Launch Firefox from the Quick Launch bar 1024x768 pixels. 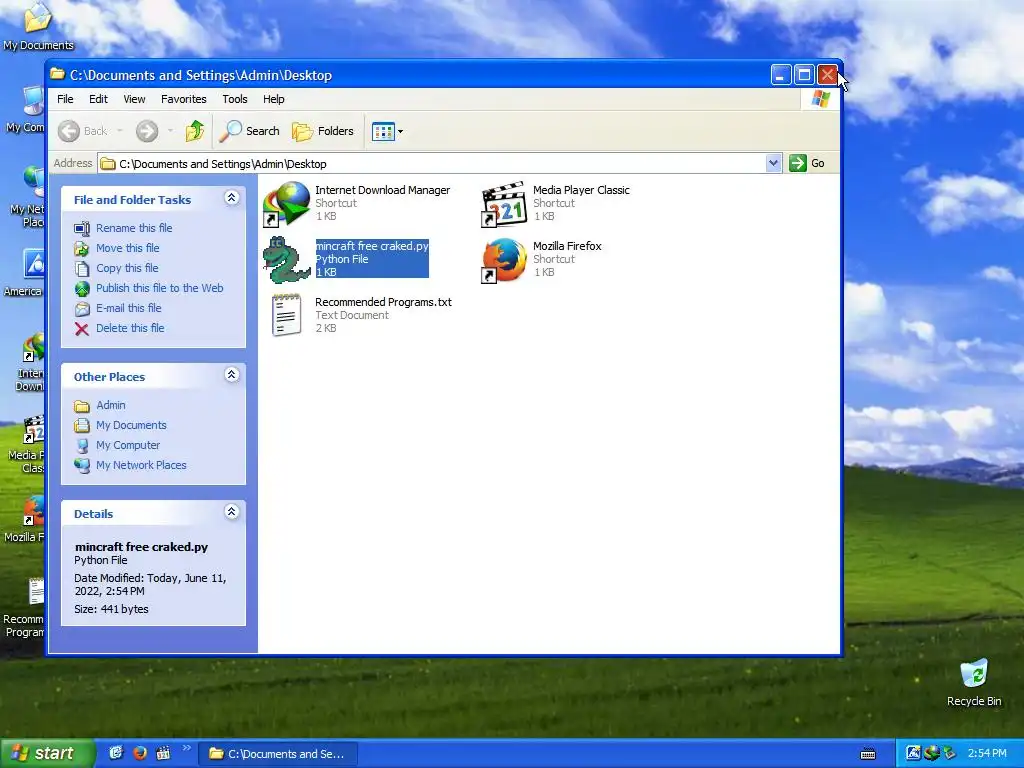coord(140,754)
